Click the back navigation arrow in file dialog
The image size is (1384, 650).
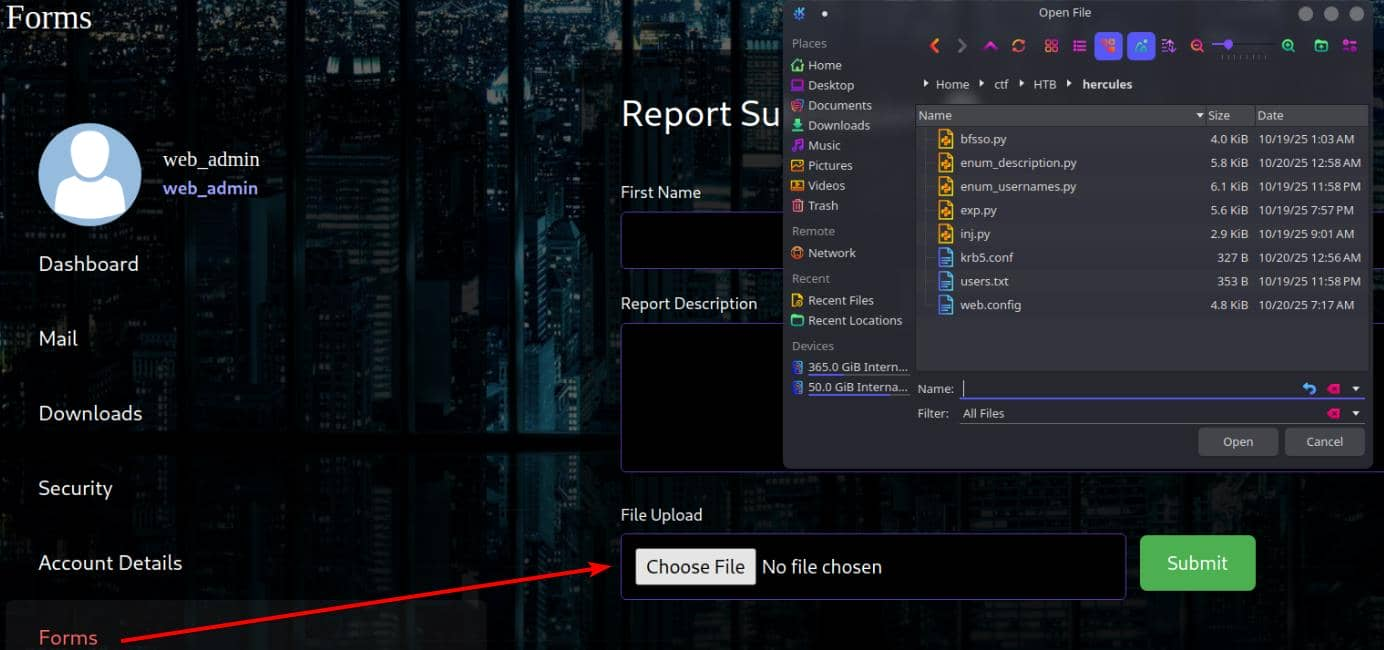935,46
